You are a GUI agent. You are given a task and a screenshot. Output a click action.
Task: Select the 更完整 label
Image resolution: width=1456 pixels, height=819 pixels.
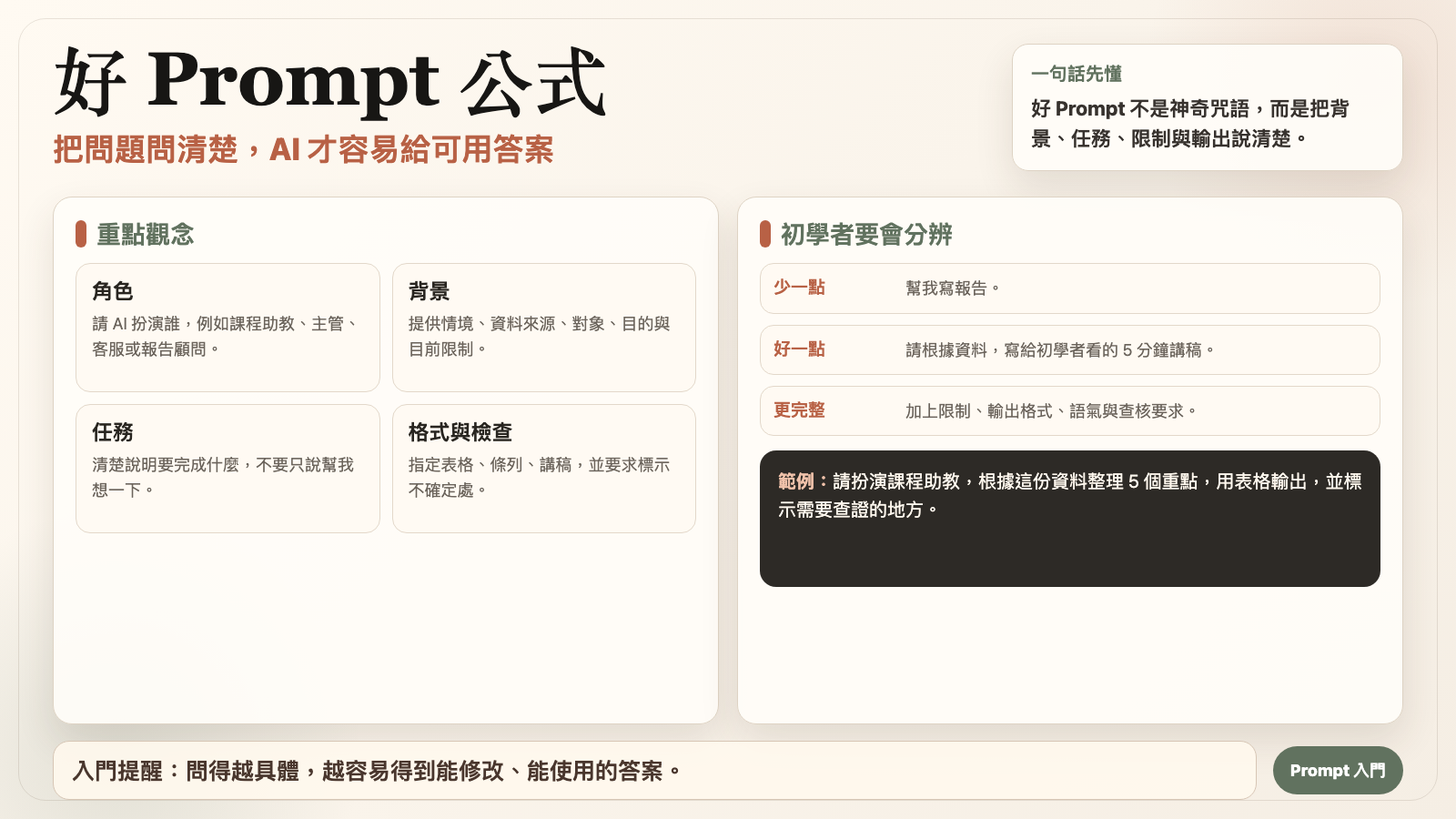click(x=799, y=410)
